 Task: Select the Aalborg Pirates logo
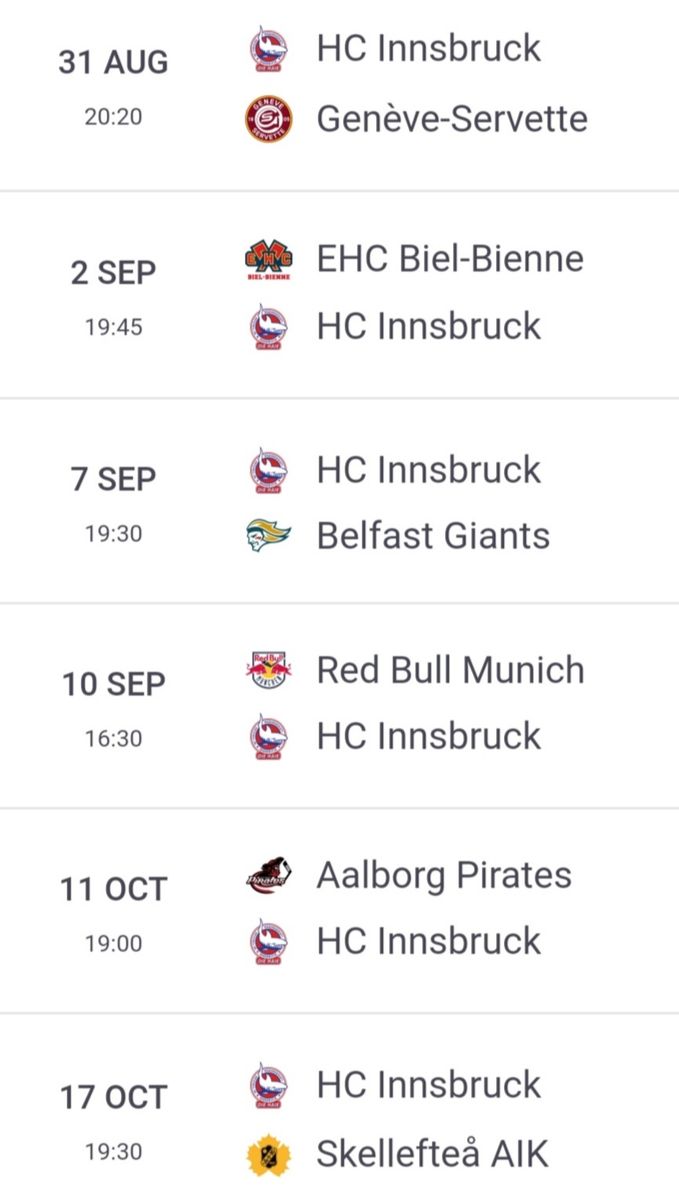[268, 877]
